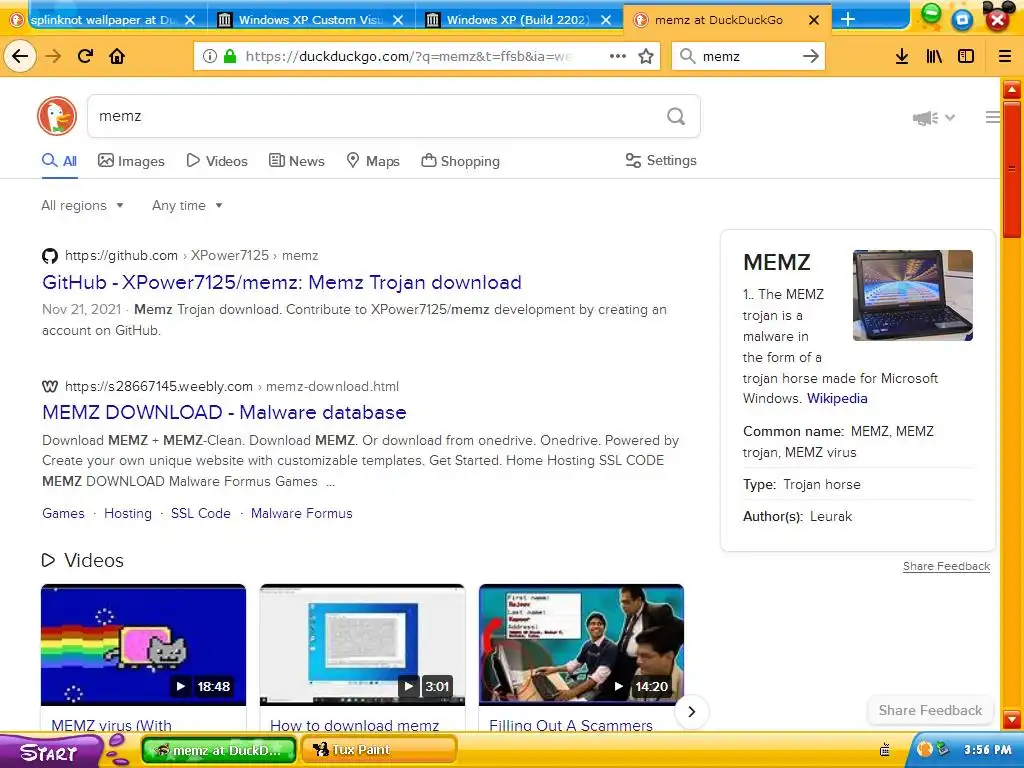Click the red vertical scrollbar thumb

[x=1012, y=170]
